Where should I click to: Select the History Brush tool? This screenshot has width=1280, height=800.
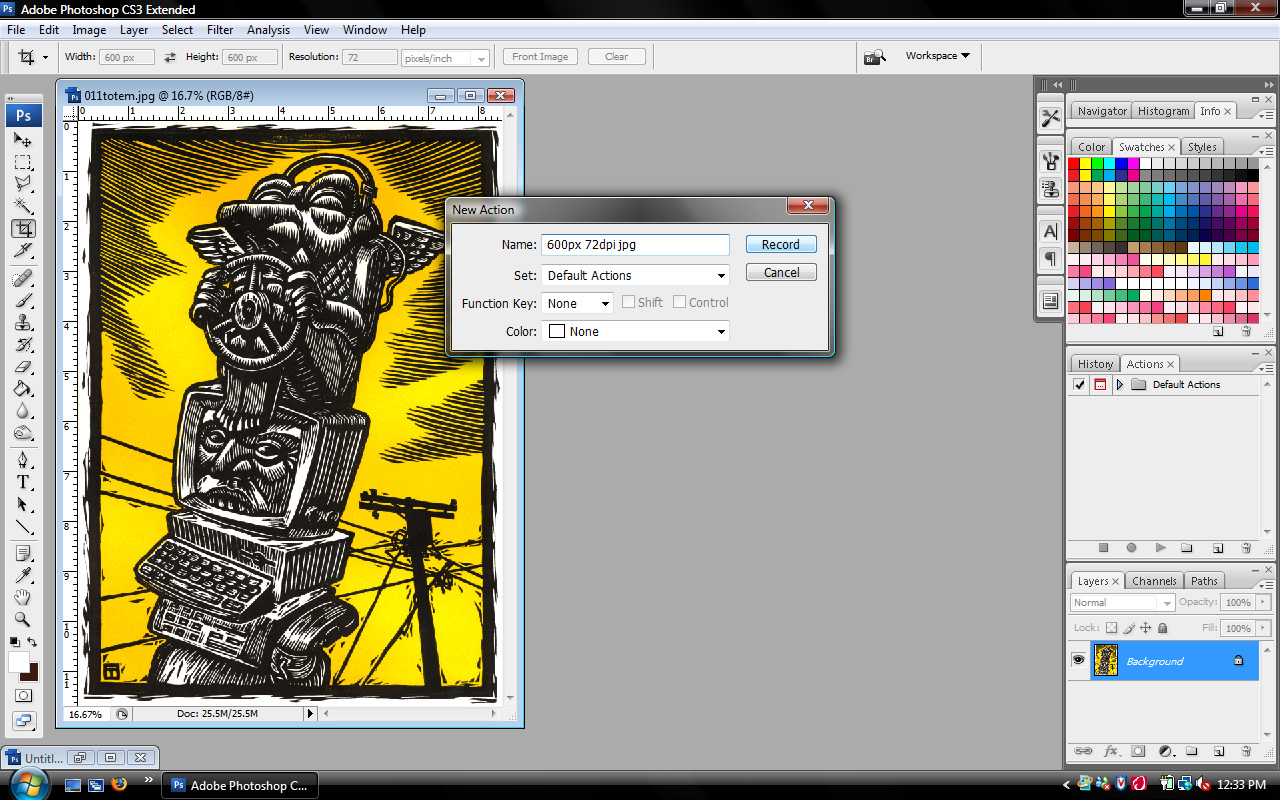(23, 344)
